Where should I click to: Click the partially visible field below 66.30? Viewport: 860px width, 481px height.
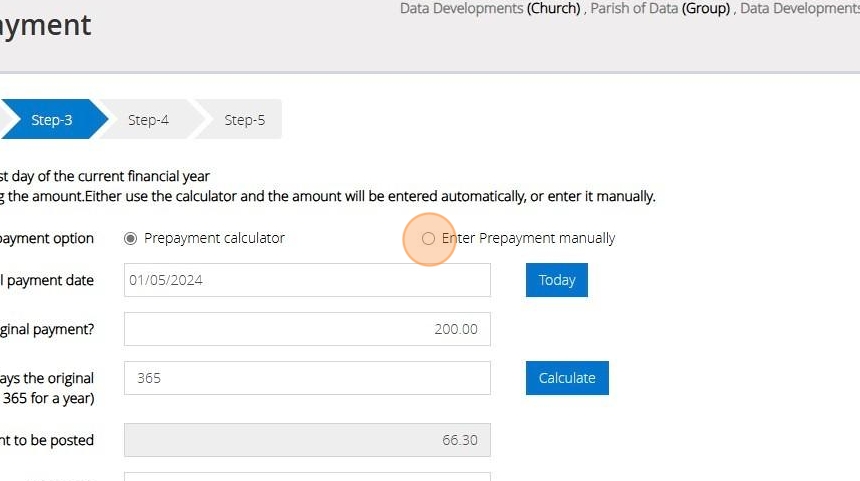point(307,476)
